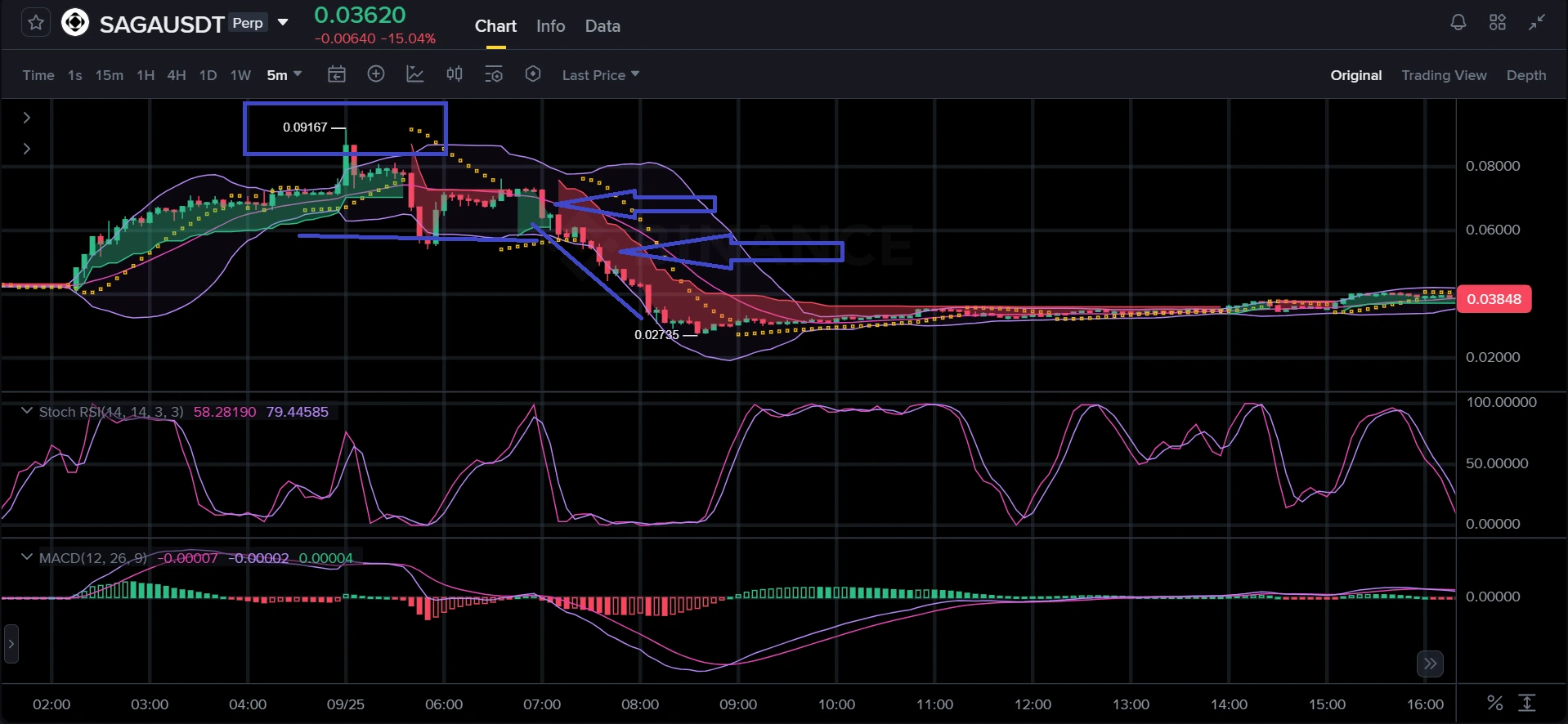Click the hexagon settings icon in toolbar
The image size is (1568, 724).
(x=533, y=74)
